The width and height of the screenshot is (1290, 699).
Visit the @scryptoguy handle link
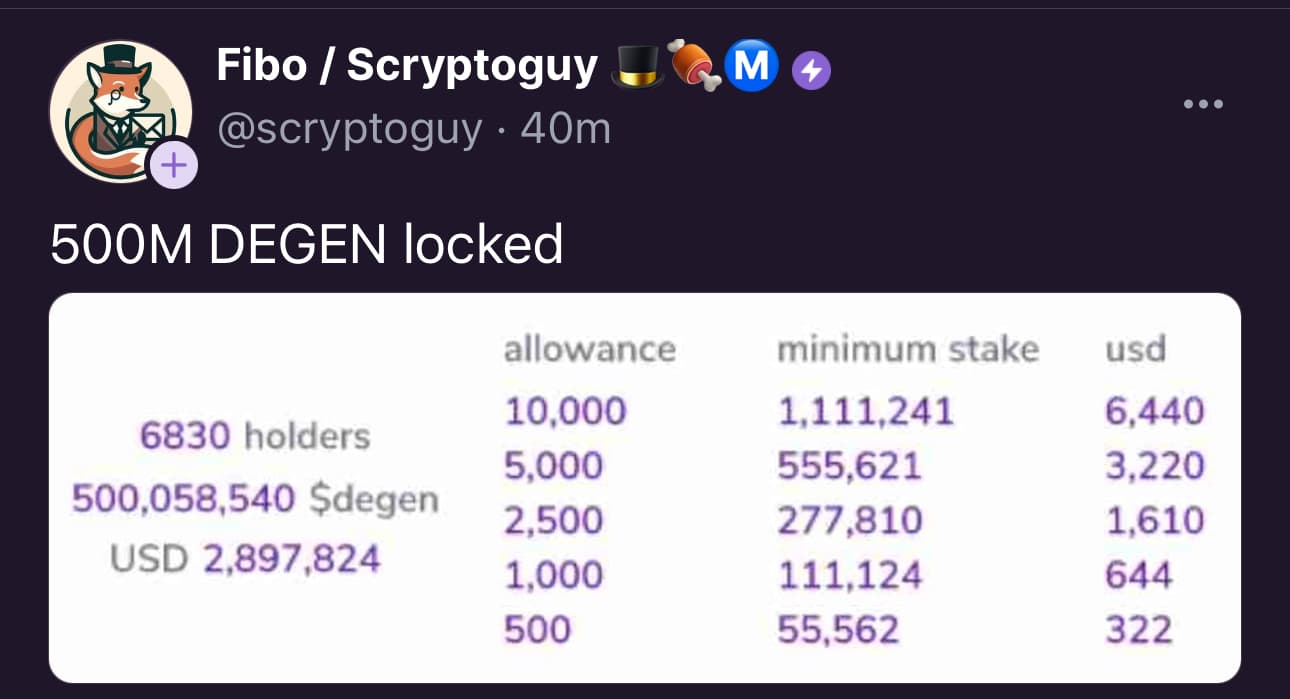tap(349, 129)
